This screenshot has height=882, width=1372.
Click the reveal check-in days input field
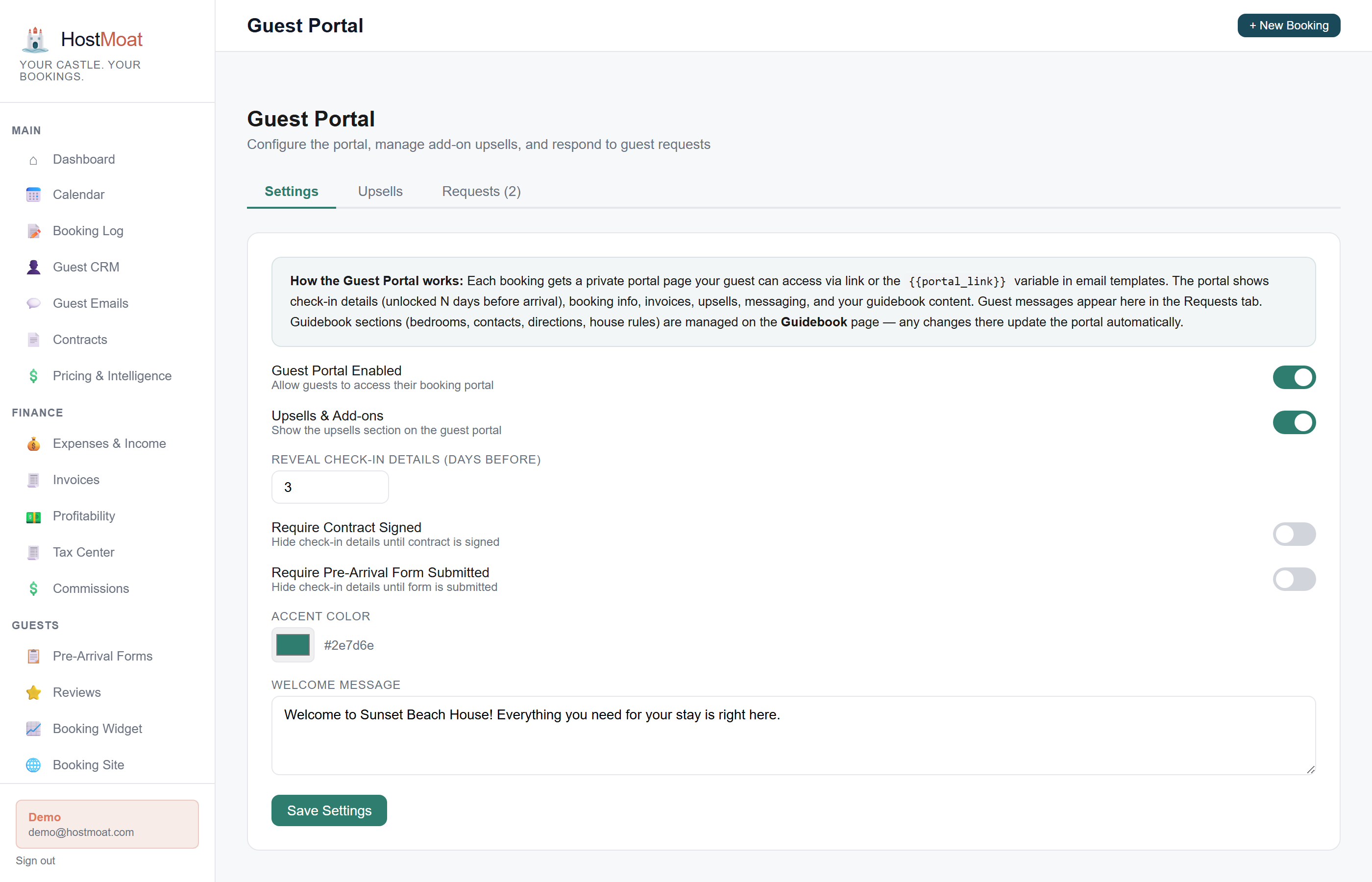pyautogui.click(x=330, y=488)
